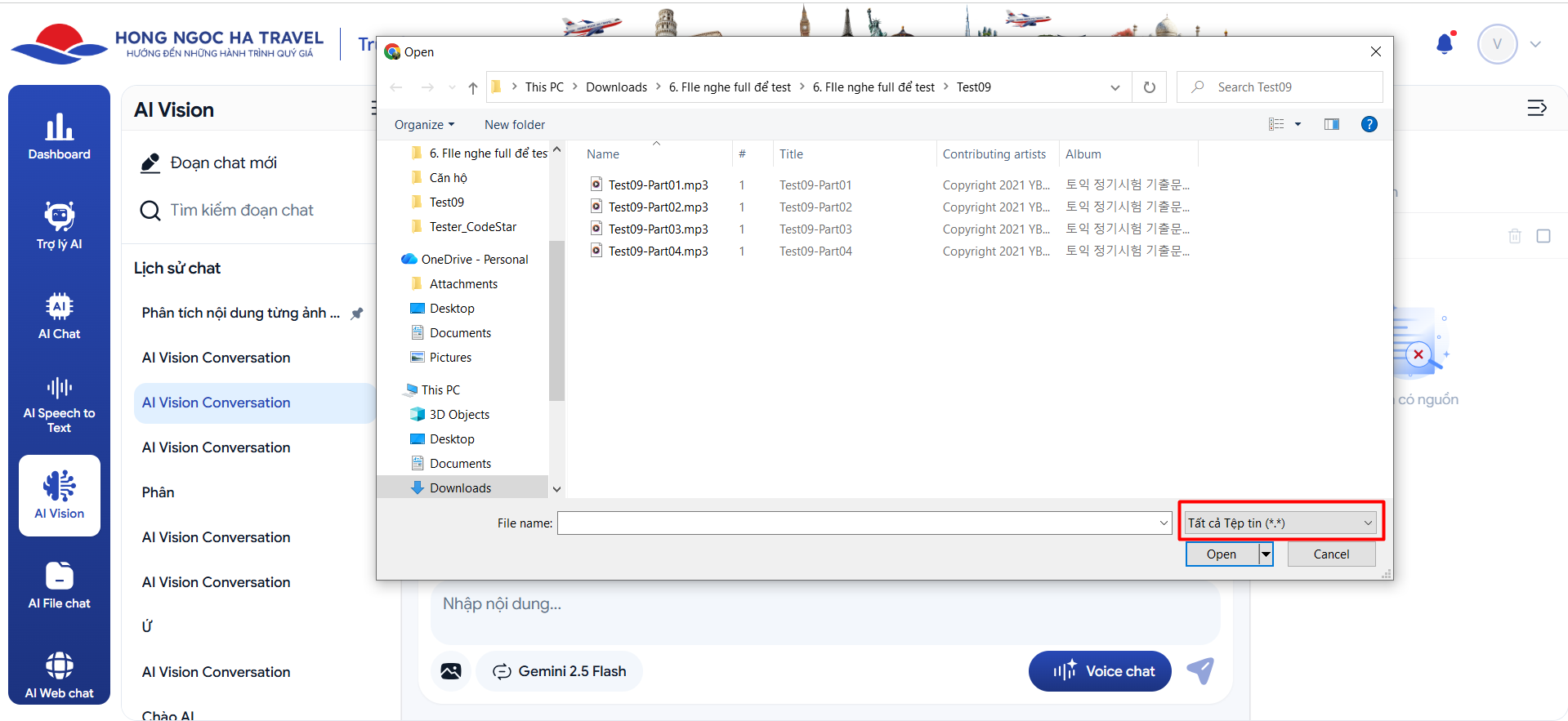The width and height of the screenshot is (1568, 721).
Task: Click the Help icon in the file dialog
Action: pos(1369,124)
